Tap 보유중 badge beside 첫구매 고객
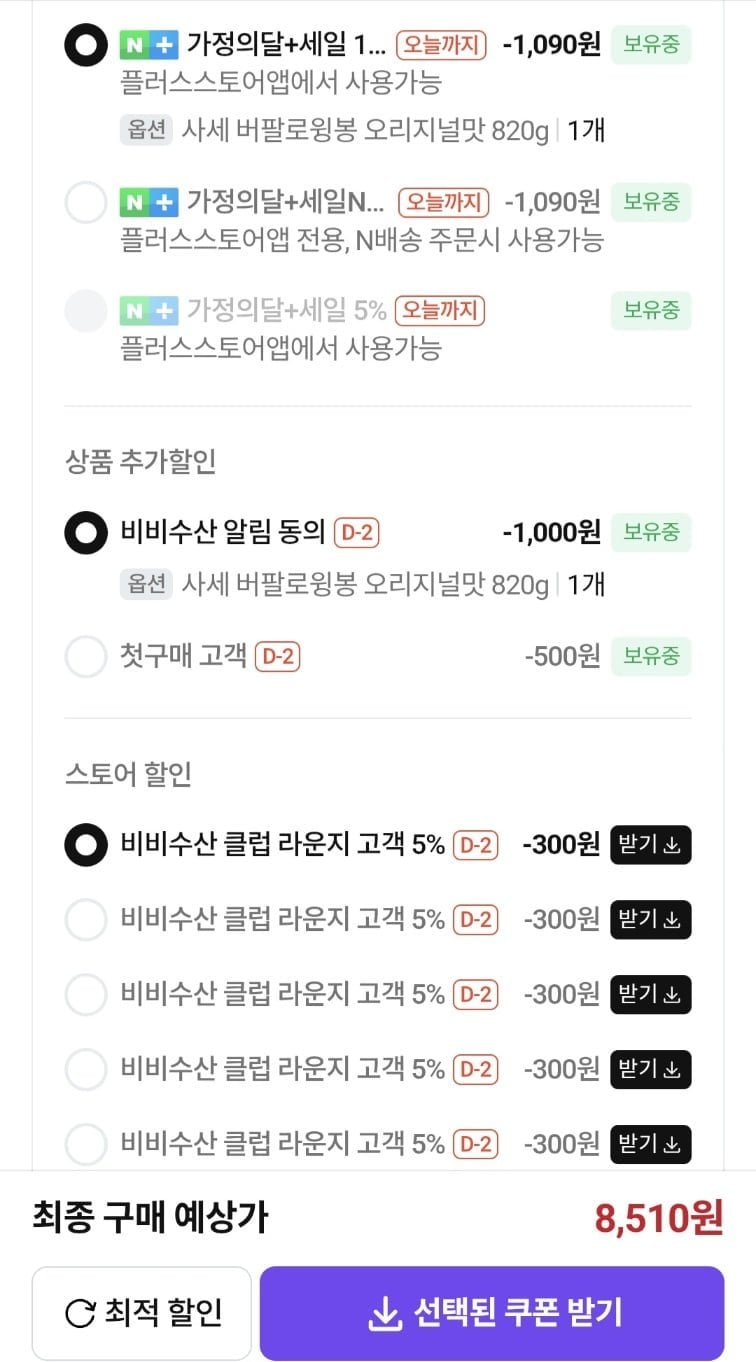The height and width of the screenshot is (1362, 756). 651,657
